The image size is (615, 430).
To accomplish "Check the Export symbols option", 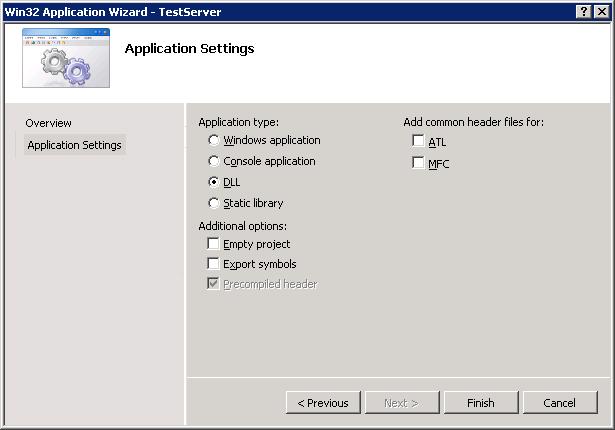I will [x=214, y=264].
